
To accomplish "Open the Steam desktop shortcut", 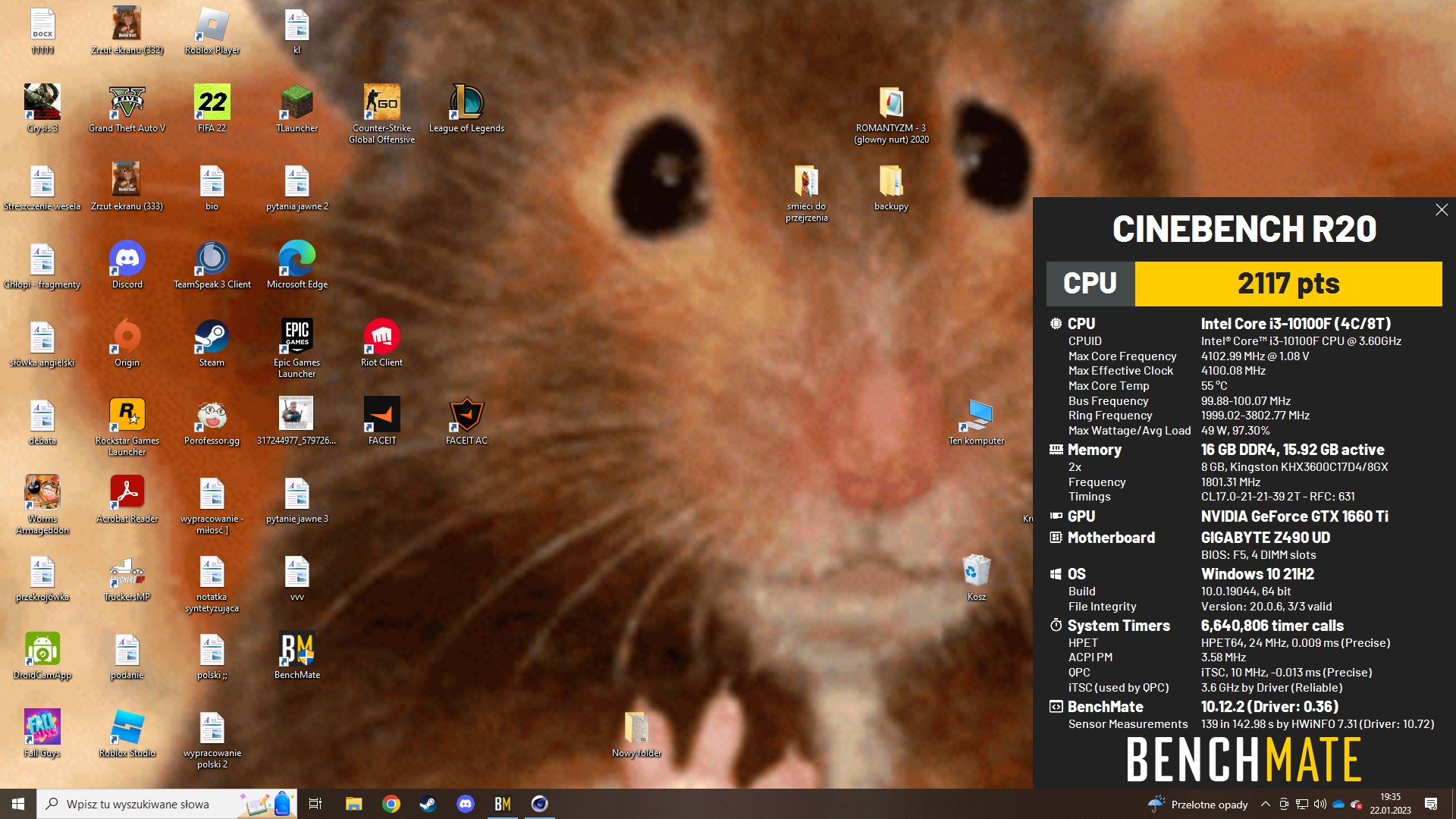I will click(212, 344).
